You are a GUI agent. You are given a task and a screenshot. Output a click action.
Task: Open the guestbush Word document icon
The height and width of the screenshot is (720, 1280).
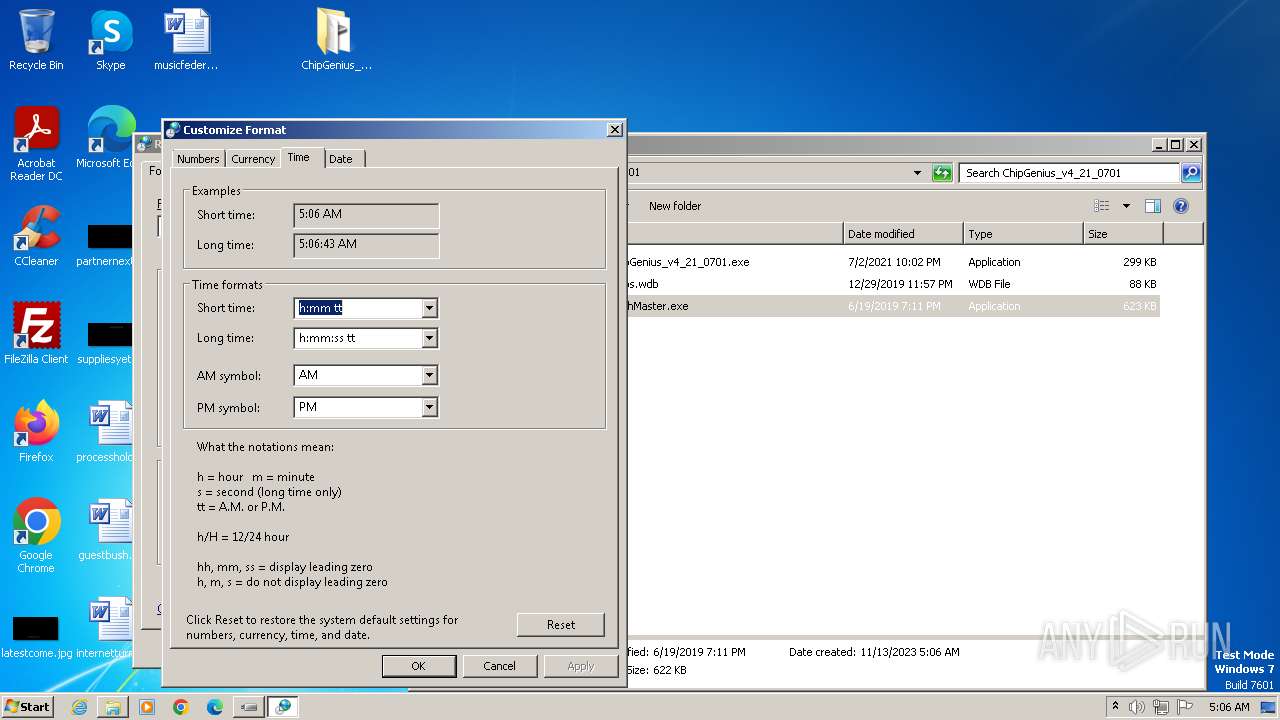pyautogui.click(x=106, y=530)
